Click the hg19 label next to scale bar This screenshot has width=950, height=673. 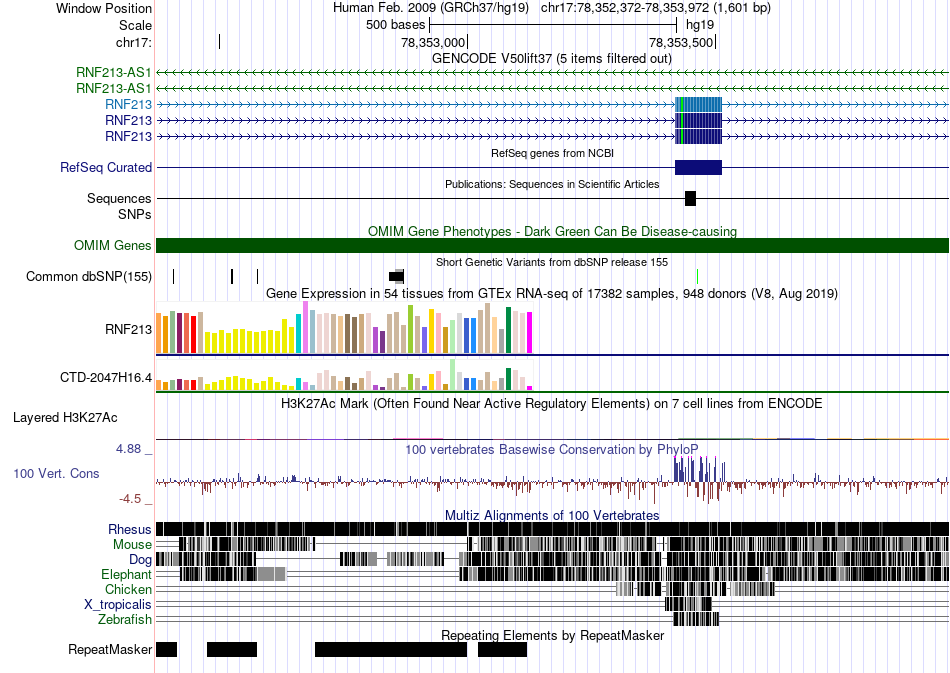click(700, 25)
